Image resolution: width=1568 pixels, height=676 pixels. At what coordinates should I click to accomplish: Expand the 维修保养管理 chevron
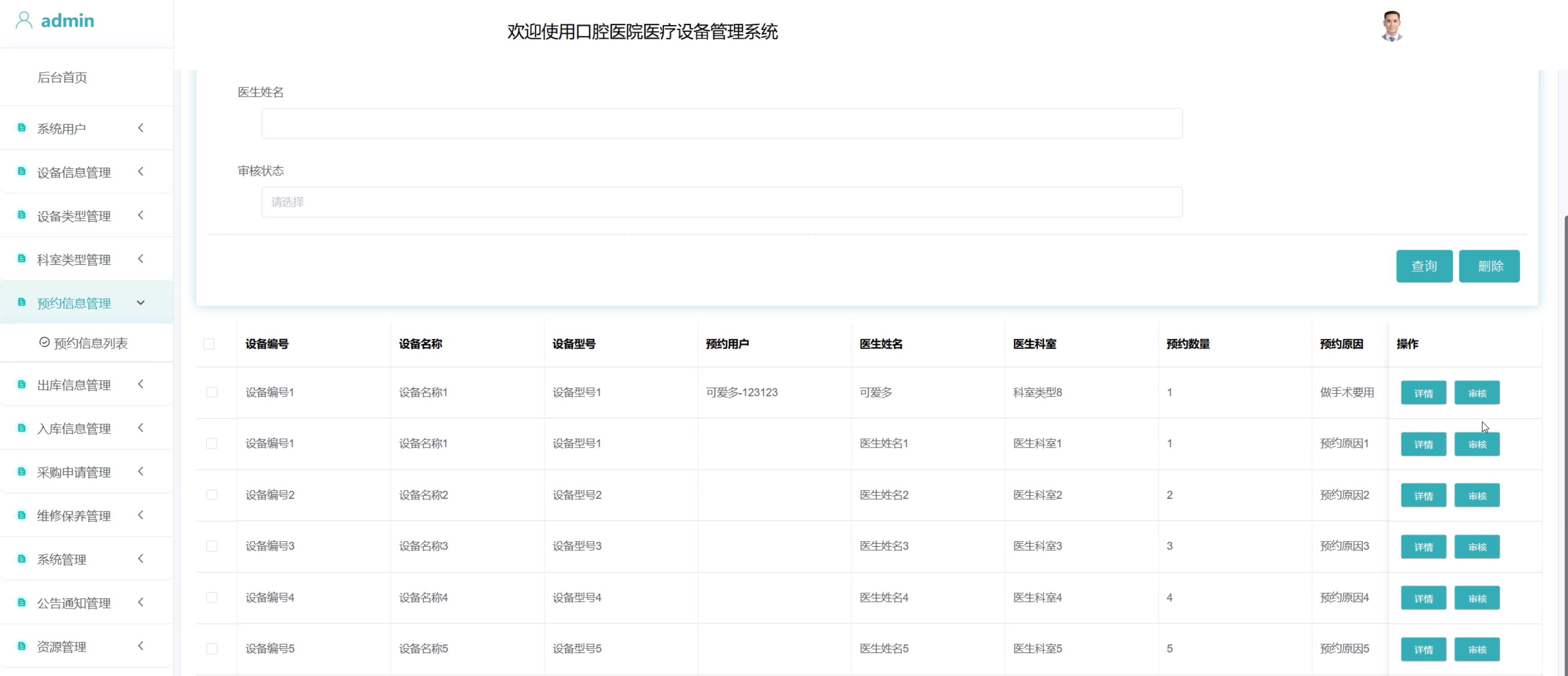click(x=140, y=515)
